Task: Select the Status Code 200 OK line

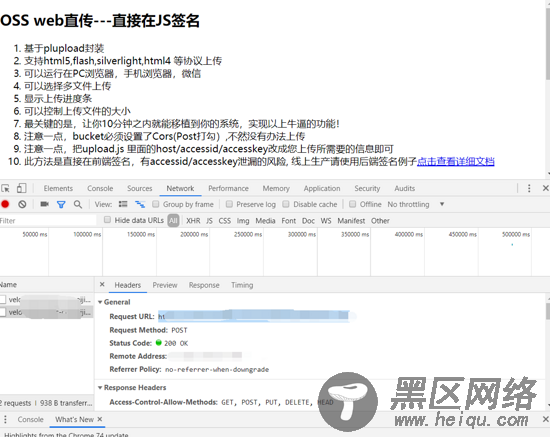Action: point(149,343)
